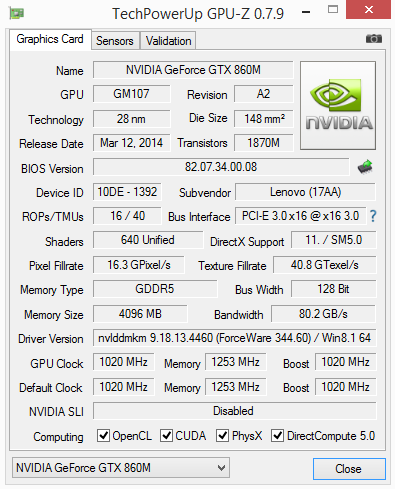Image resolution: width=395 pixels, height=489 pixels.
Task: Toggle the DirectCompute 5.0 checkbox
Action: tap(277, 435)
